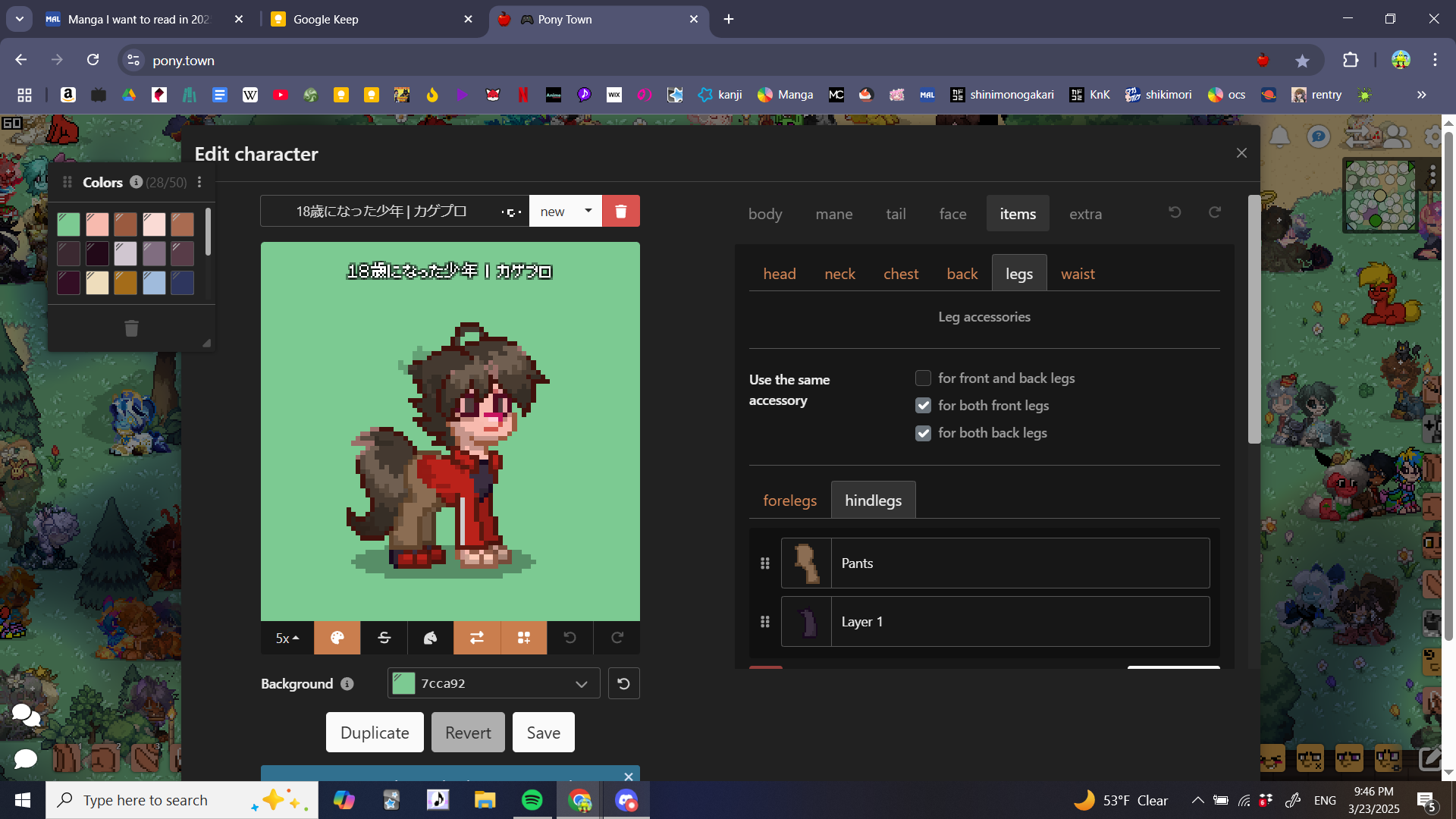Click the redo icon in the items panel
This screenshot has width=1456, height=819.
1214,212
